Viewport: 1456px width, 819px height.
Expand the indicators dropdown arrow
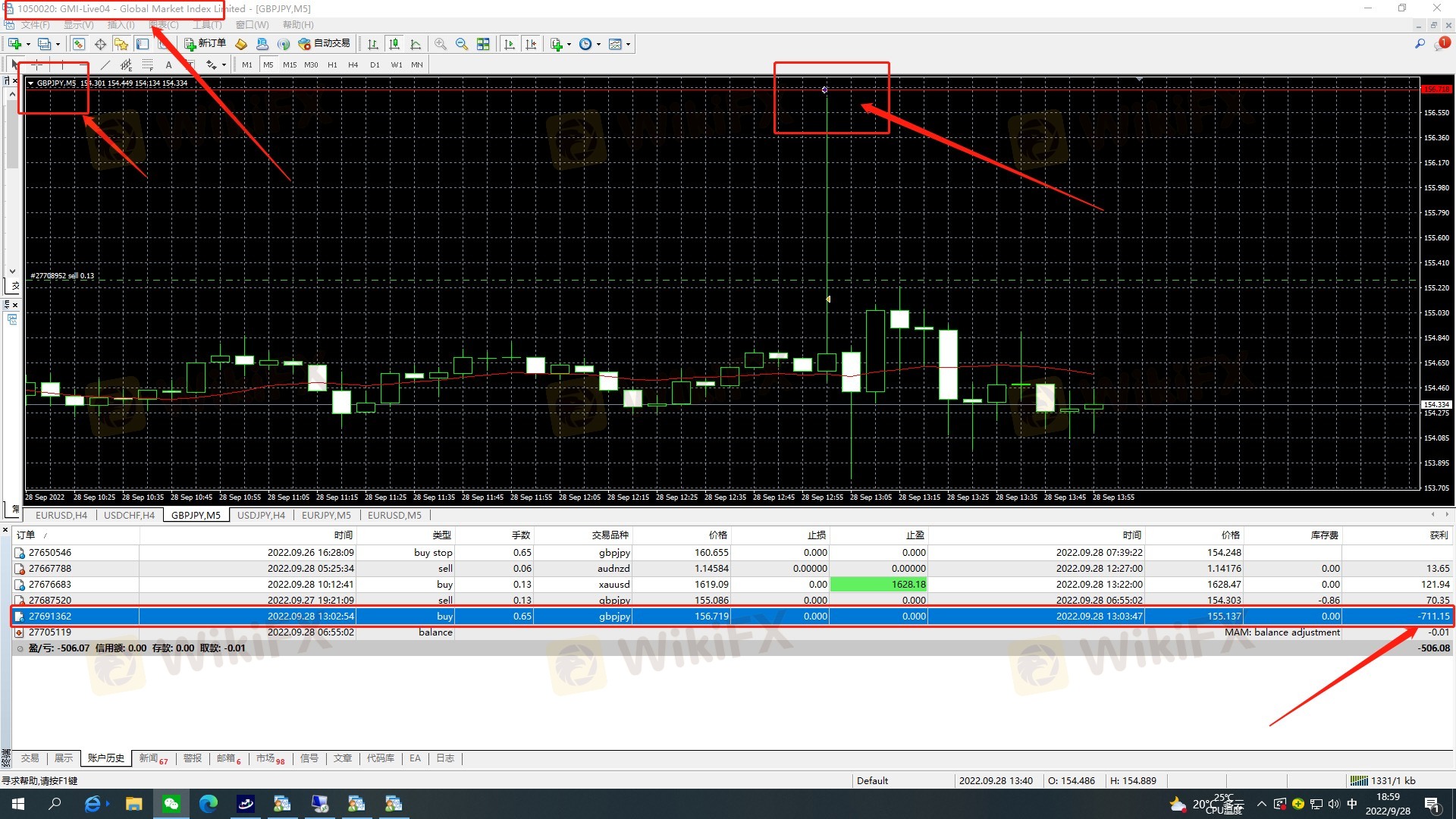click(570, 45)
